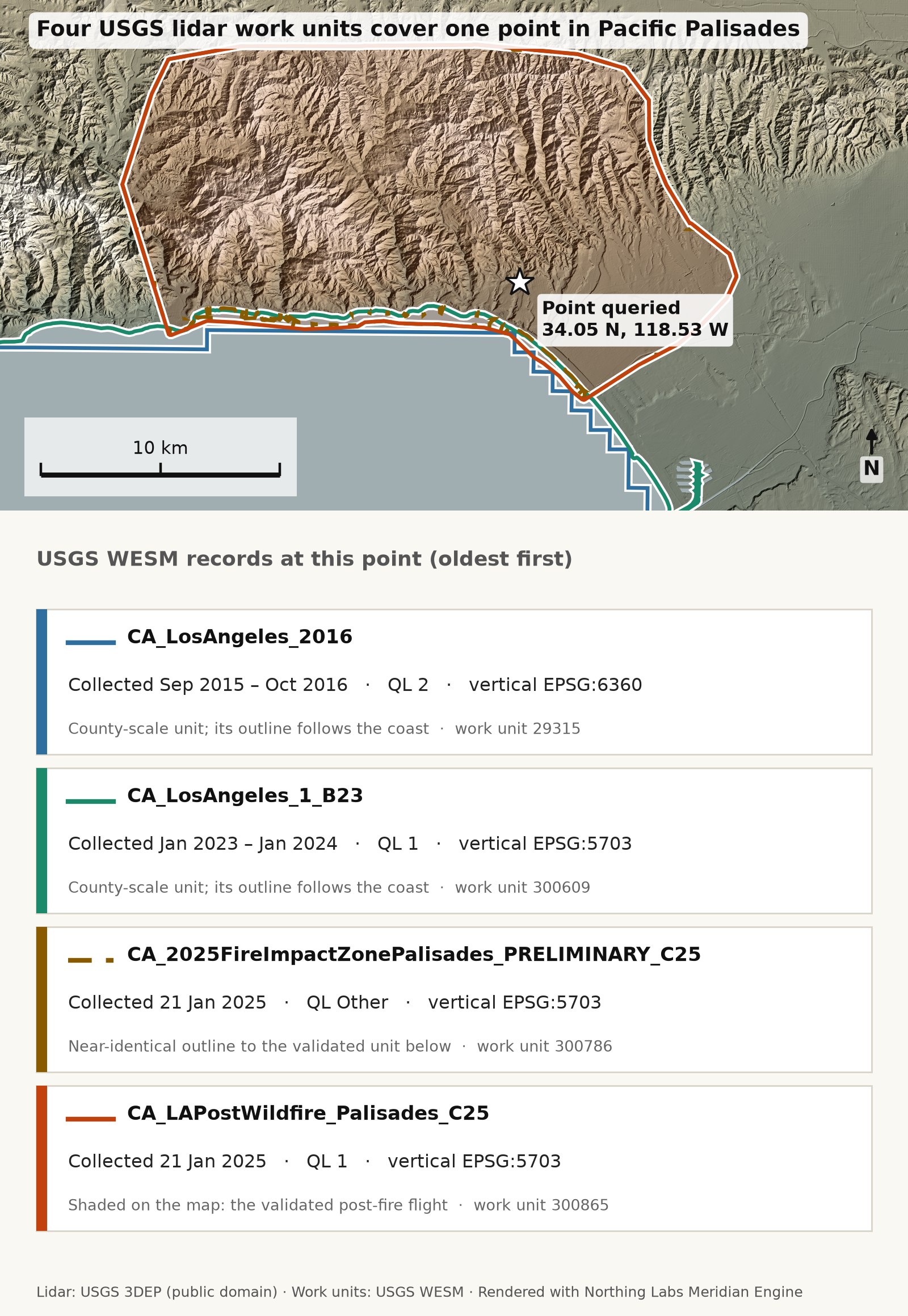Select the CA_2025FireImpactZonePalisades_PRELIMINARY_C25 title
The height and width of the screenshot is (1316, 908).
[414, 954]
